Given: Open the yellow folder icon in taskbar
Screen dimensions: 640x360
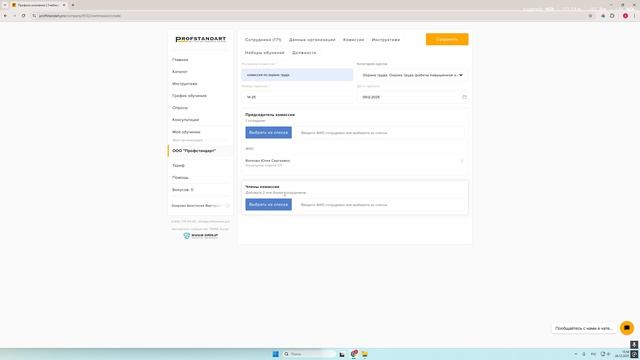Looking at the screenshot, I should tap(364, 354).
